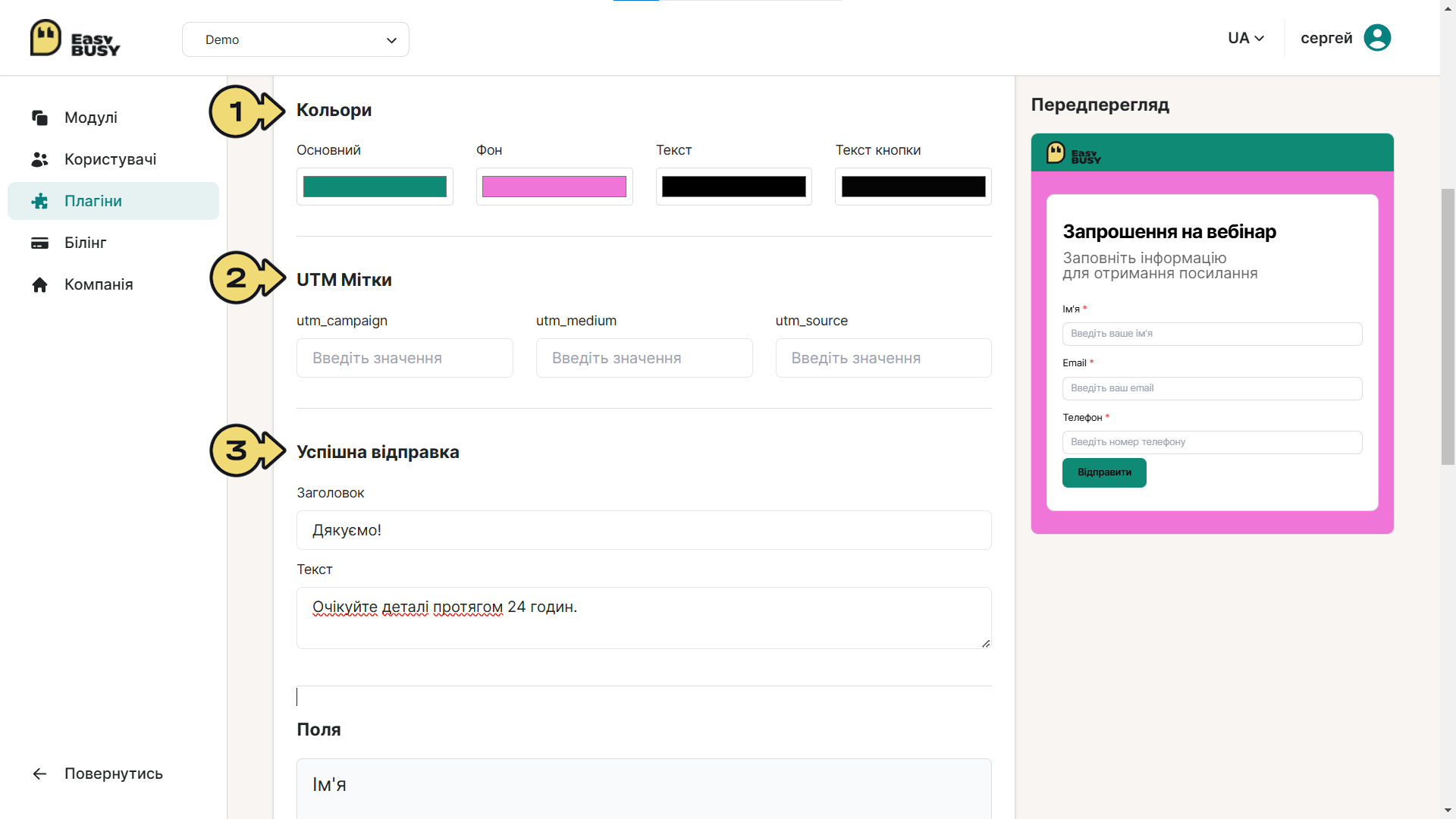Click the back arrow icon near Повернутись

point(40,773)
